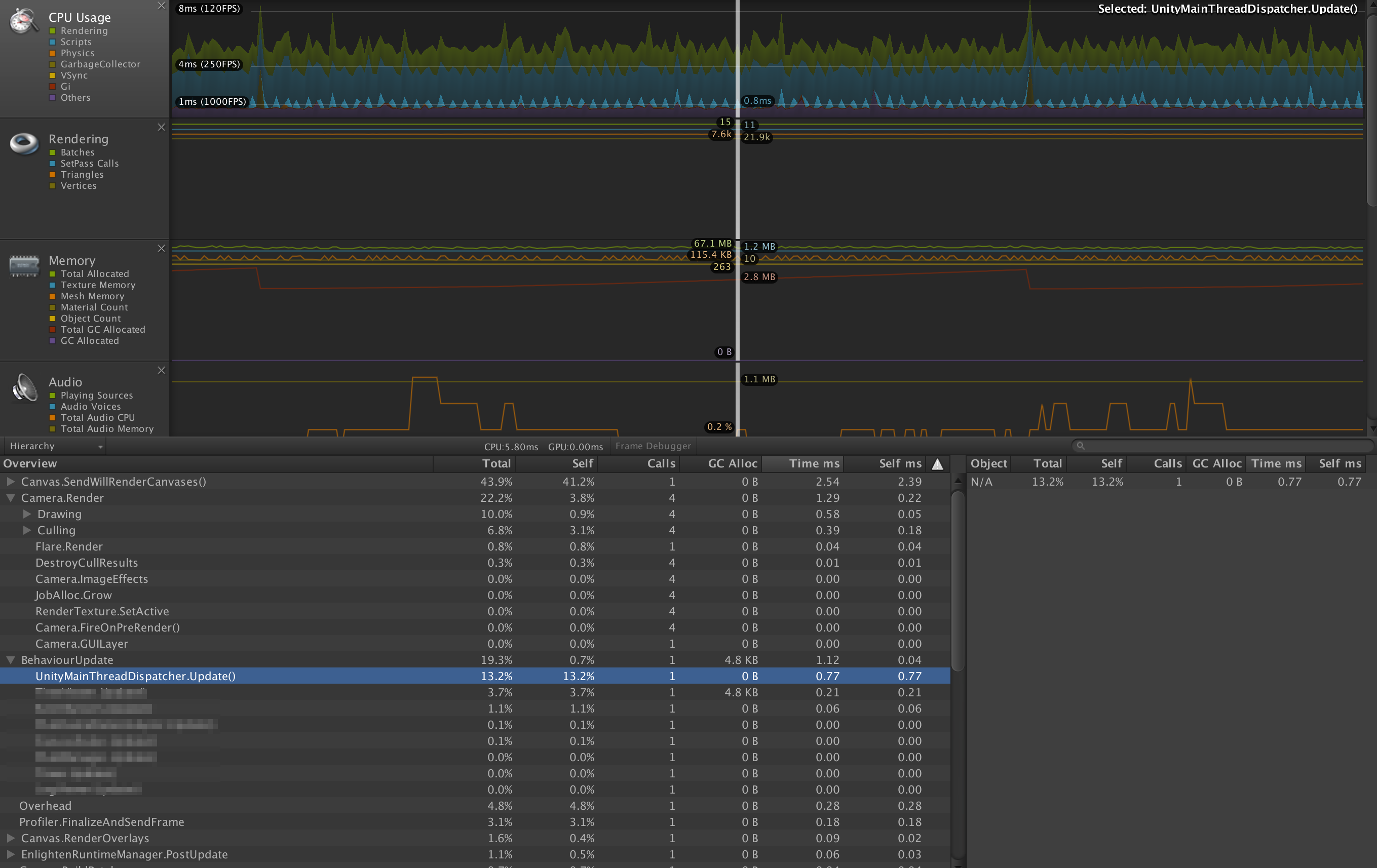Open the Hierarchy view dropdown

point(55,446)
